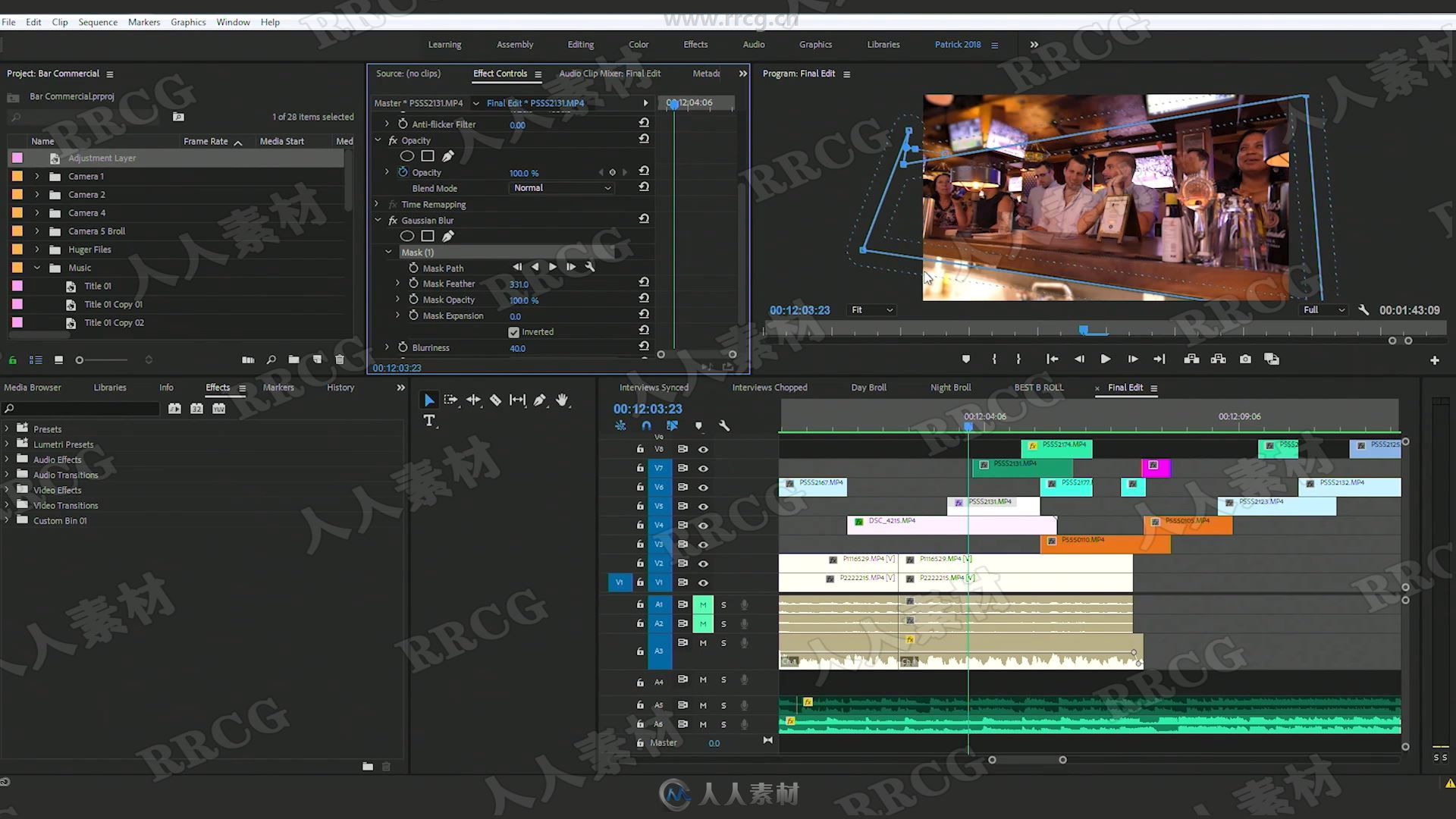Click New Bin in Project panel

293,359
